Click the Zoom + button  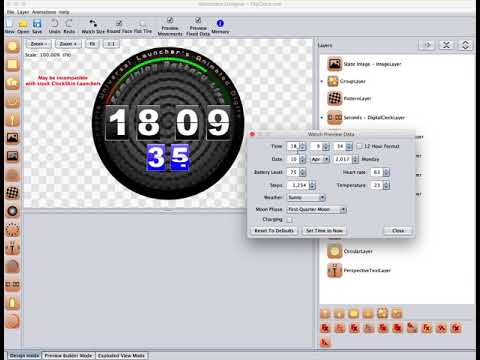click(x=68, y=44)
